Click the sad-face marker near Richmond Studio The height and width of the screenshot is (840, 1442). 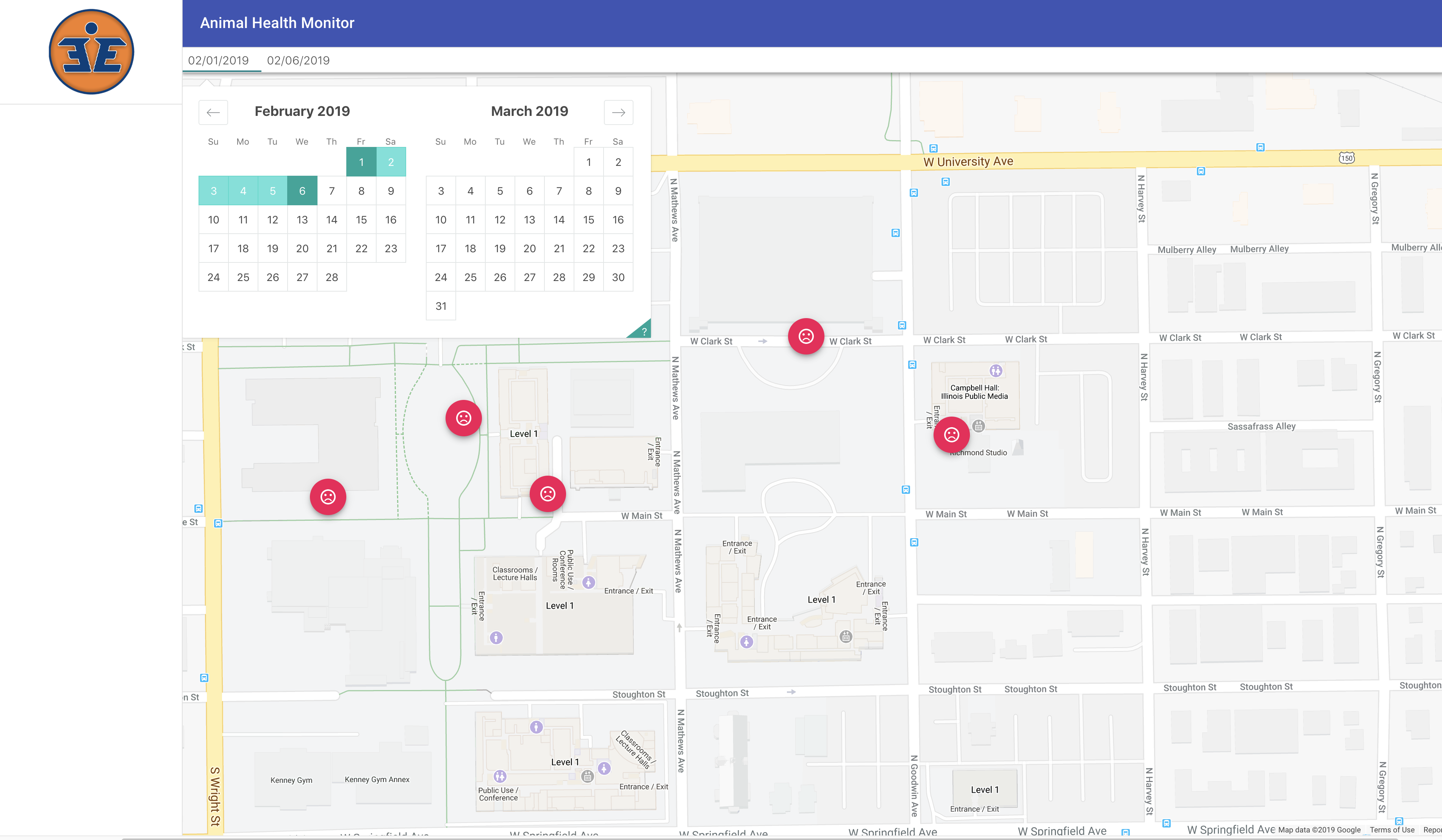coord(951,435)
